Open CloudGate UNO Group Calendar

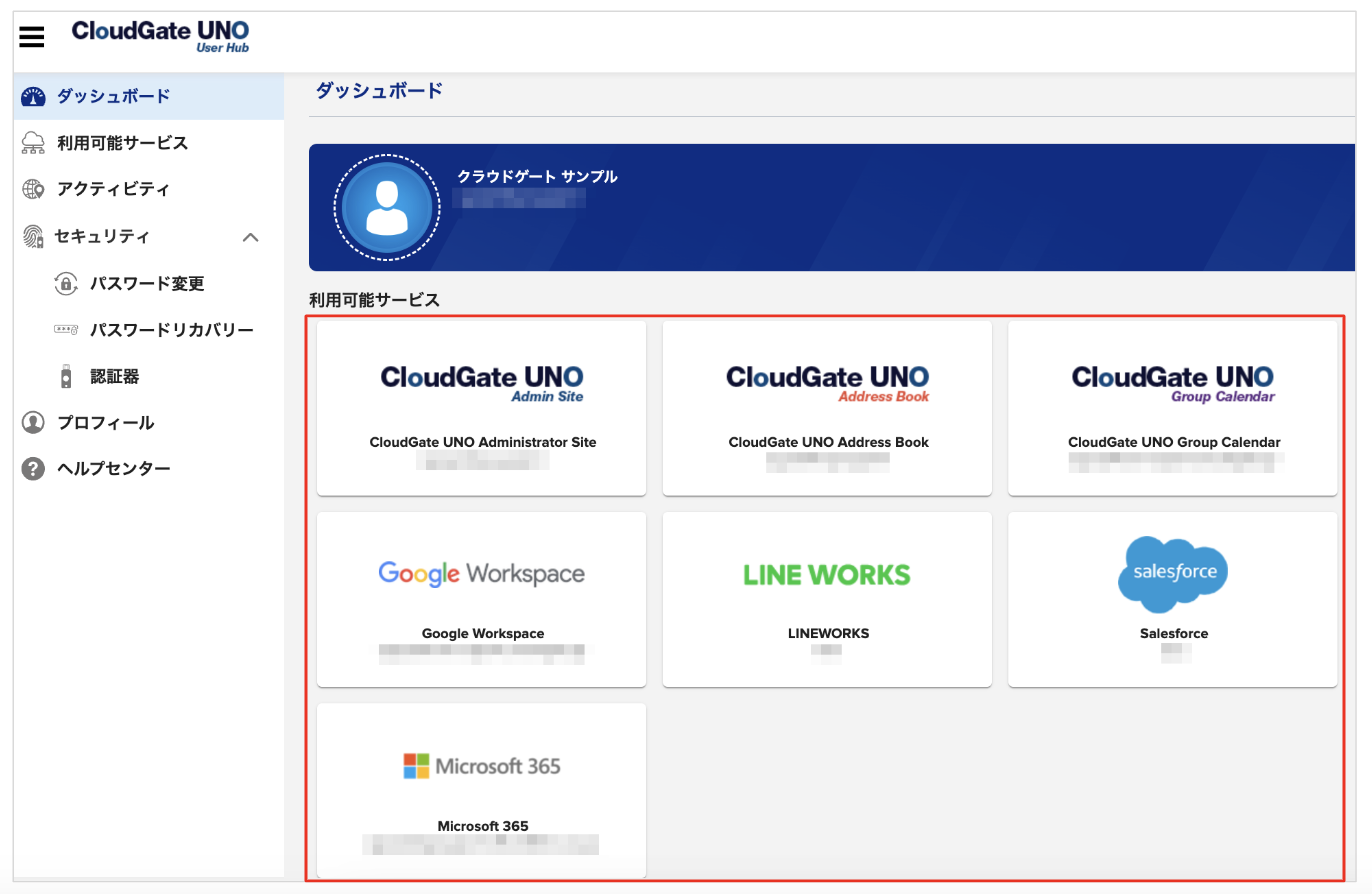(x=1172, y=407)
